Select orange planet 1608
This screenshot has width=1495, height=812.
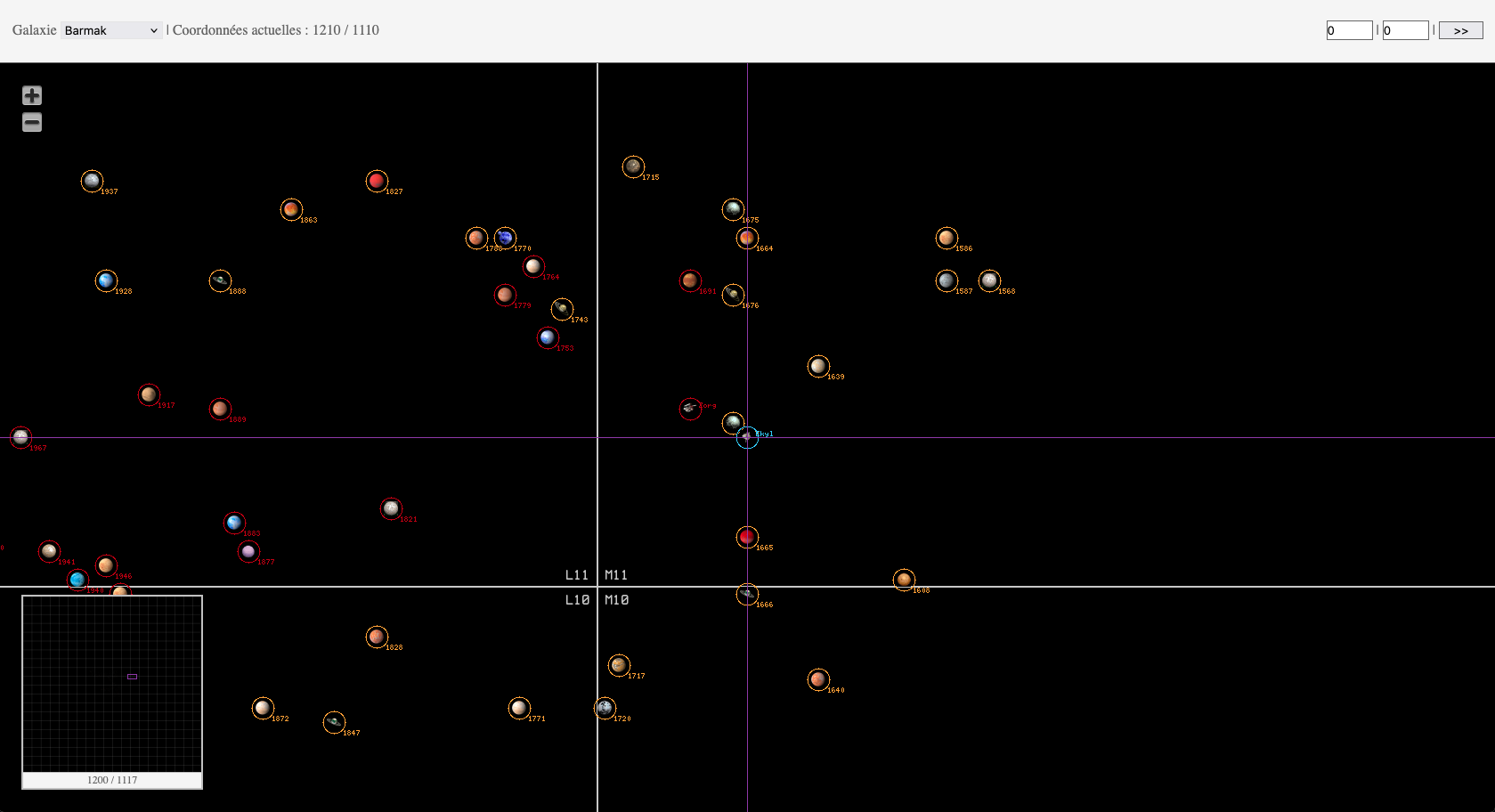904,580
